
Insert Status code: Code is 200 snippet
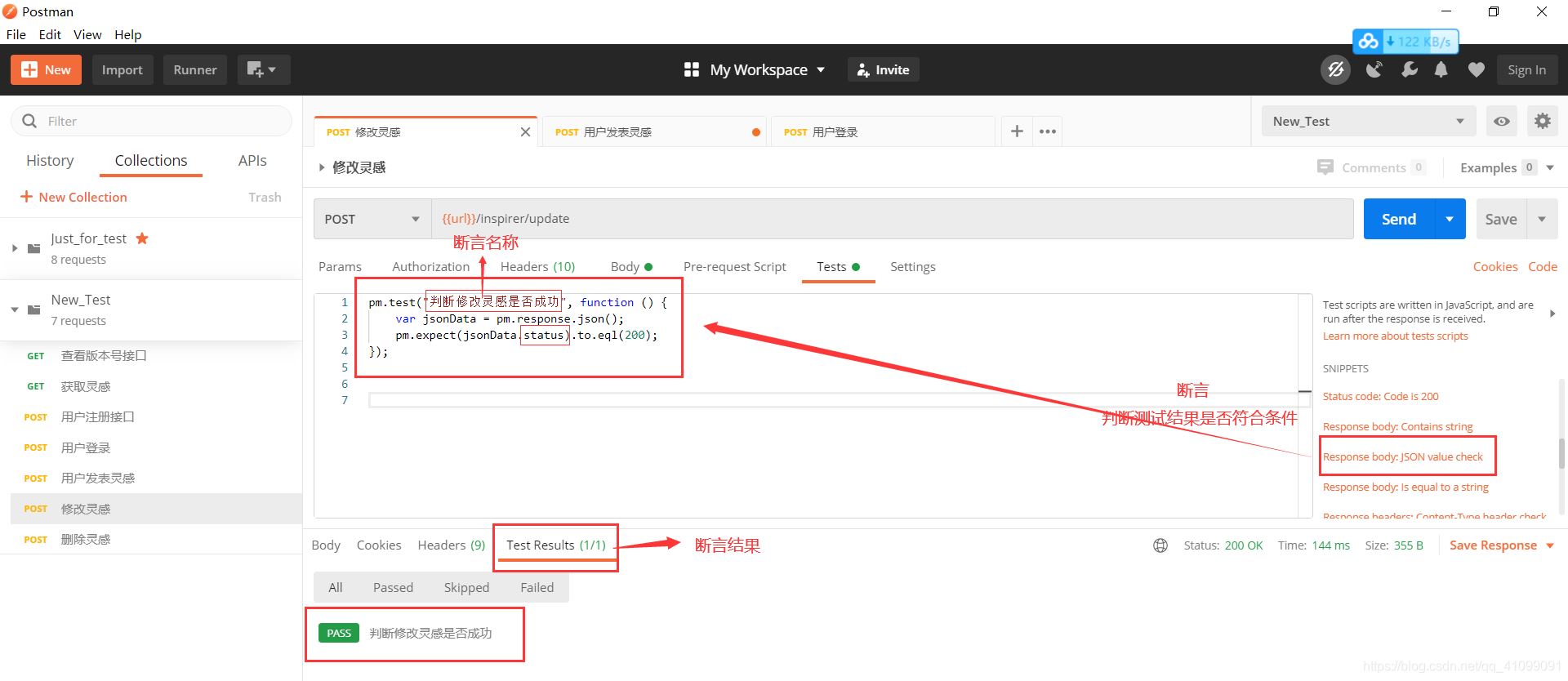click(x=1380, y=397)
